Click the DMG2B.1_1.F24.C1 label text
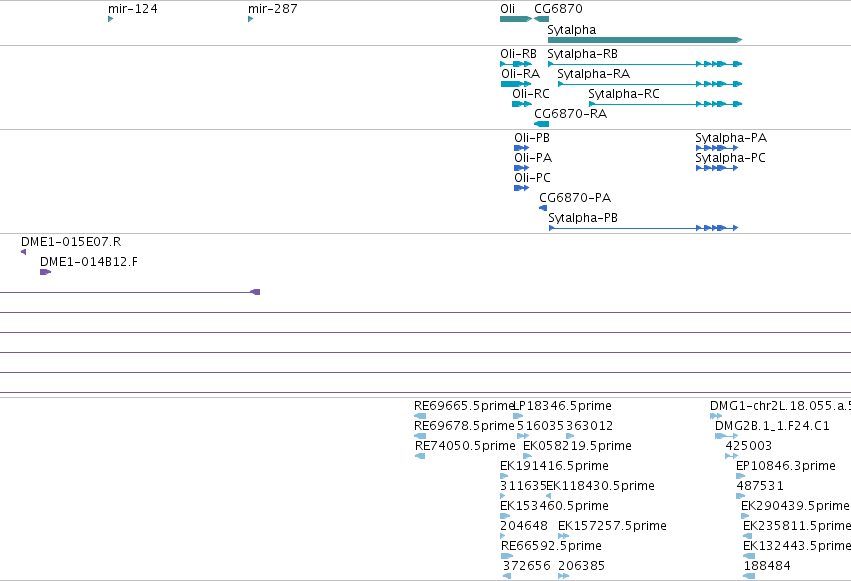The width and height of the screenshot is (851, 581). coord(772,426)
